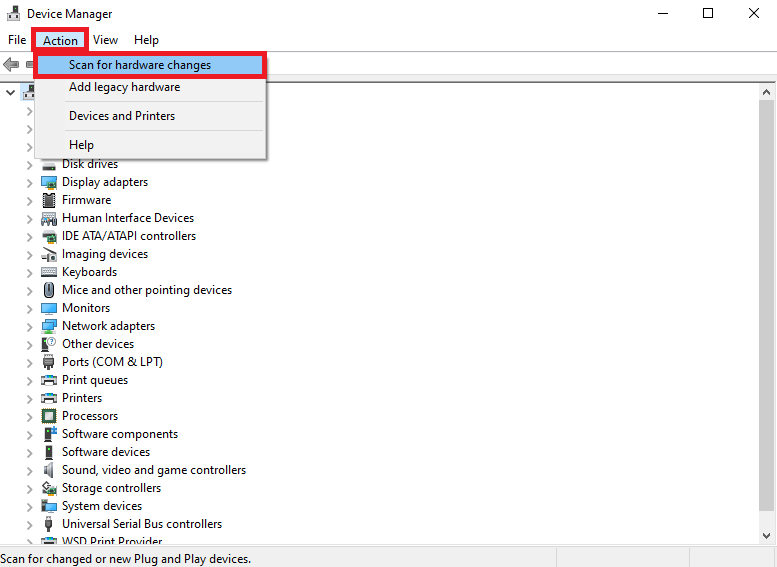
Task: Expand the Network adapters category
Action: click(x=29, y=327)
